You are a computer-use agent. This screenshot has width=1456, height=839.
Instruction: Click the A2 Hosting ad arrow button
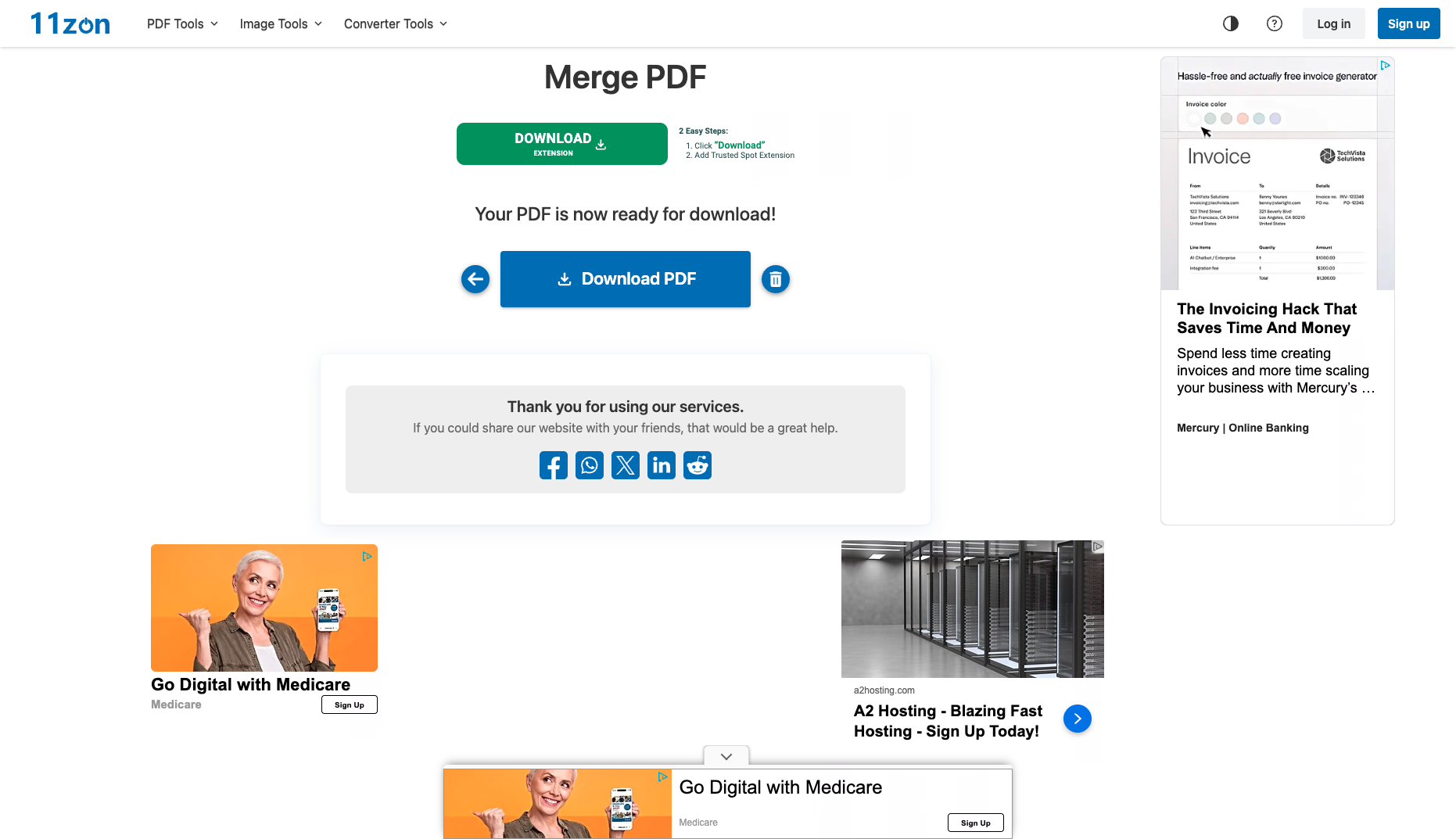coord(1078,719)
